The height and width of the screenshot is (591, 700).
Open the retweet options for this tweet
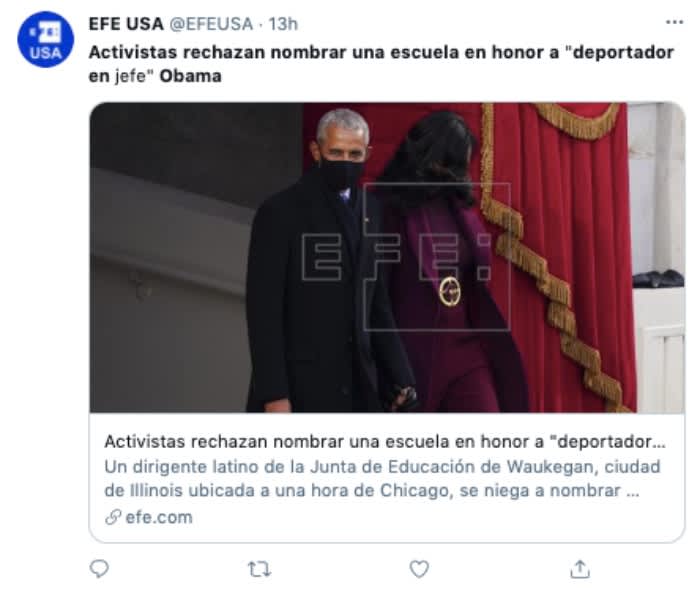(259, 569)
